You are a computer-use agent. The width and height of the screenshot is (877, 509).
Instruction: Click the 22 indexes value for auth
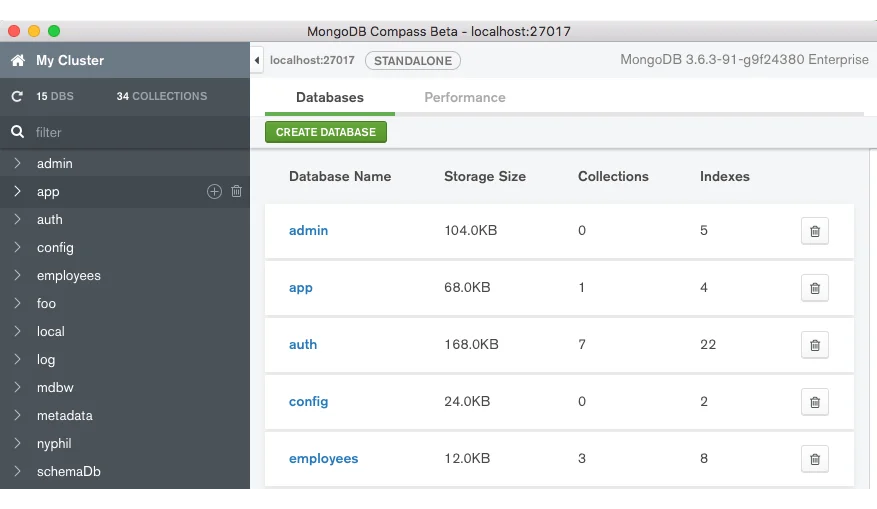tap(708, 345)
